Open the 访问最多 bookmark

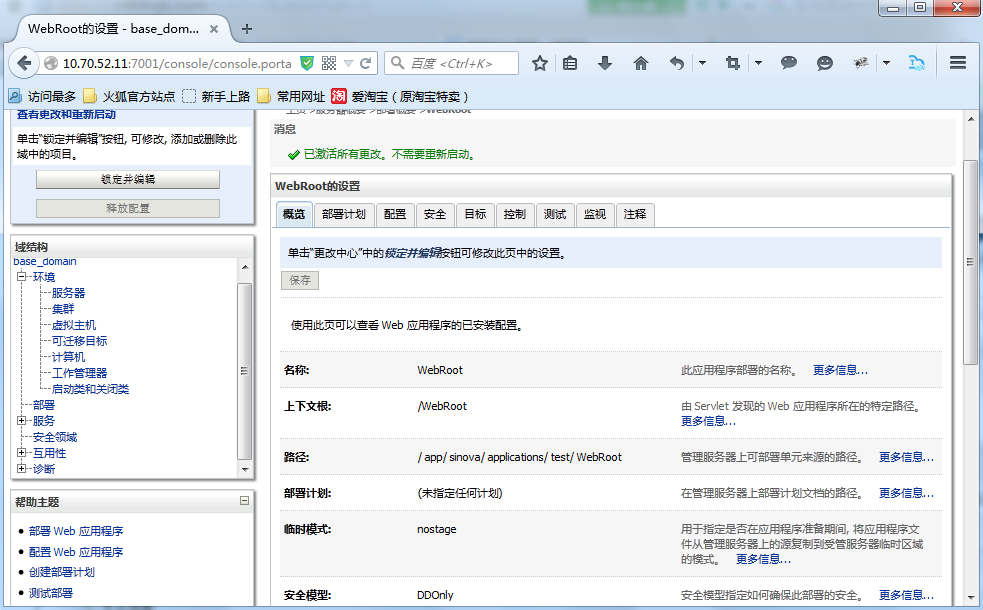[42, 97]
